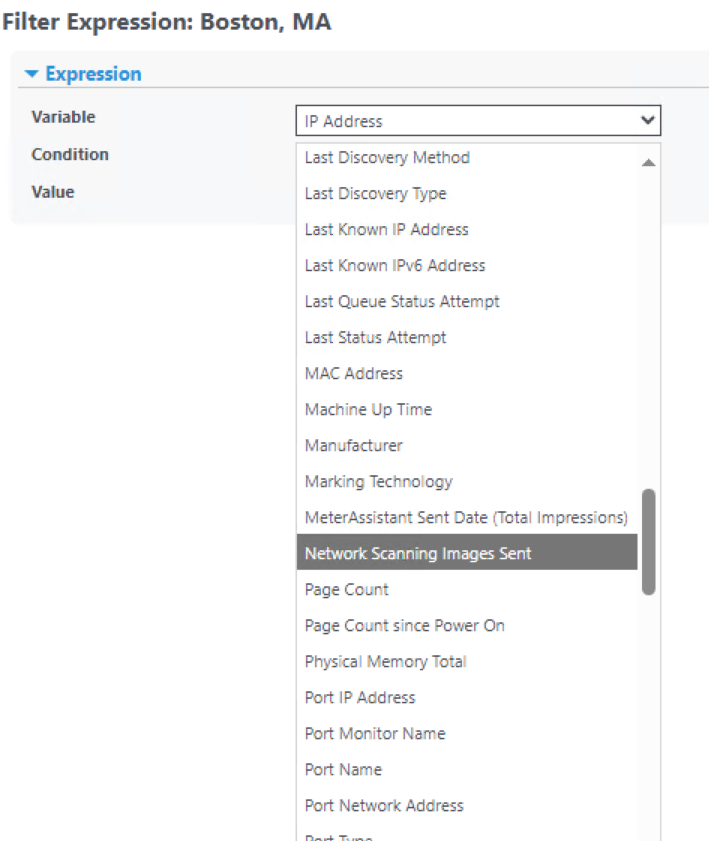Choose Machine Up Time option

pos(368,410)
